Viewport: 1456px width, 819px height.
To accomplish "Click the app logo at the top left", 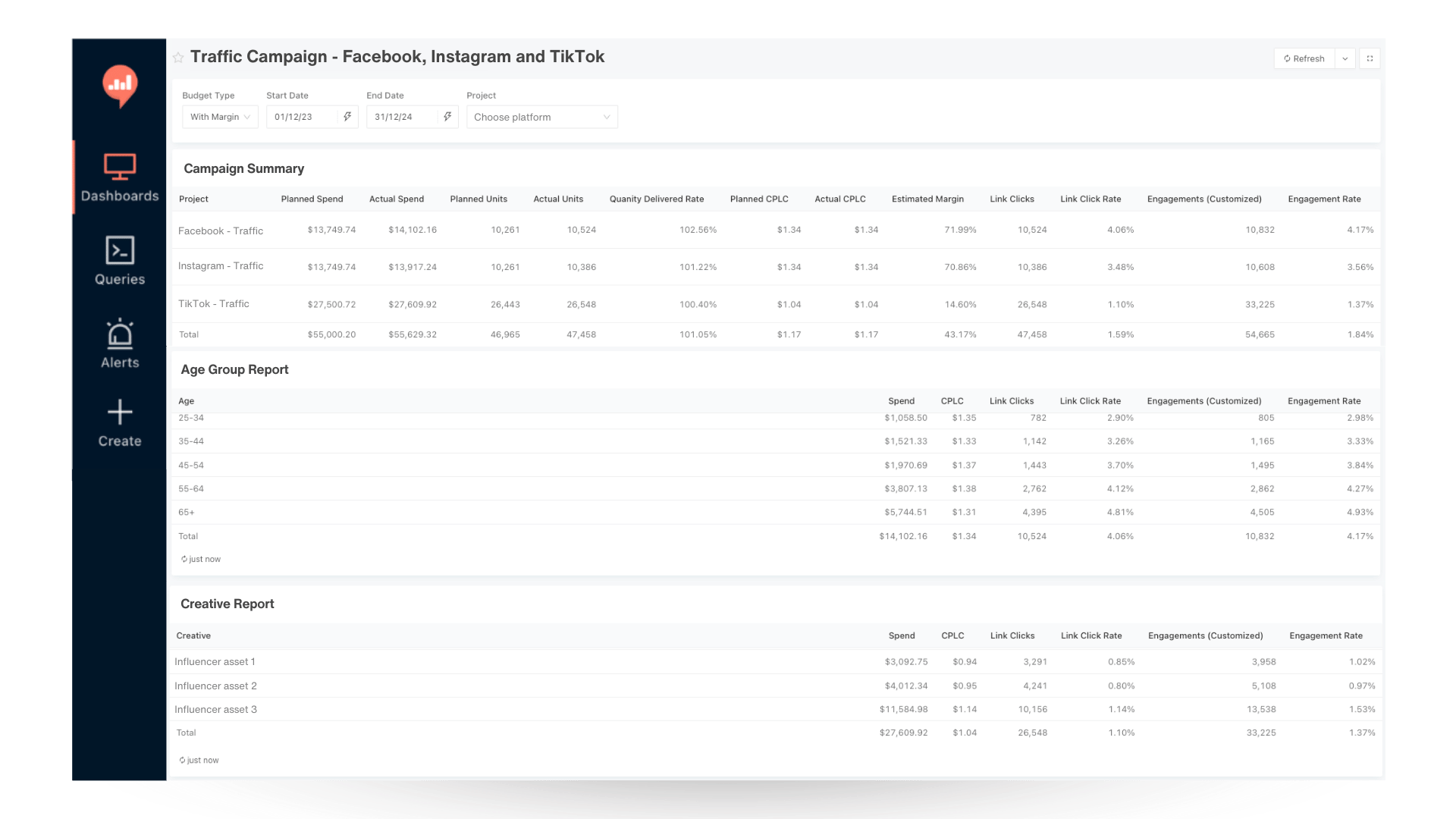I will 119,86.
